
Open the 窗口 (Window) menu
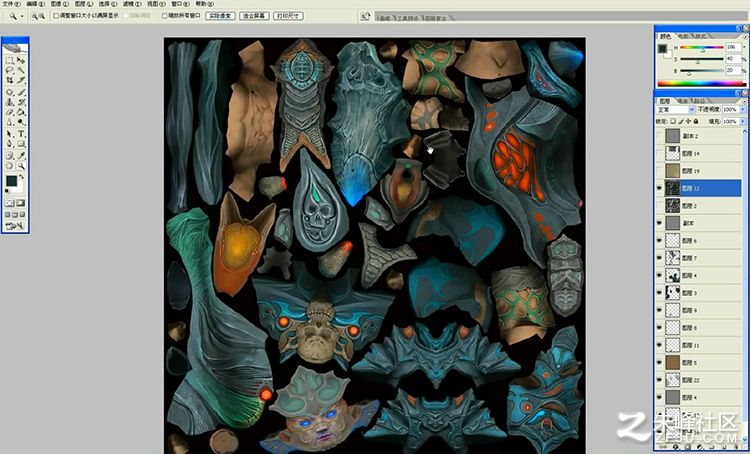pos(180,4)
